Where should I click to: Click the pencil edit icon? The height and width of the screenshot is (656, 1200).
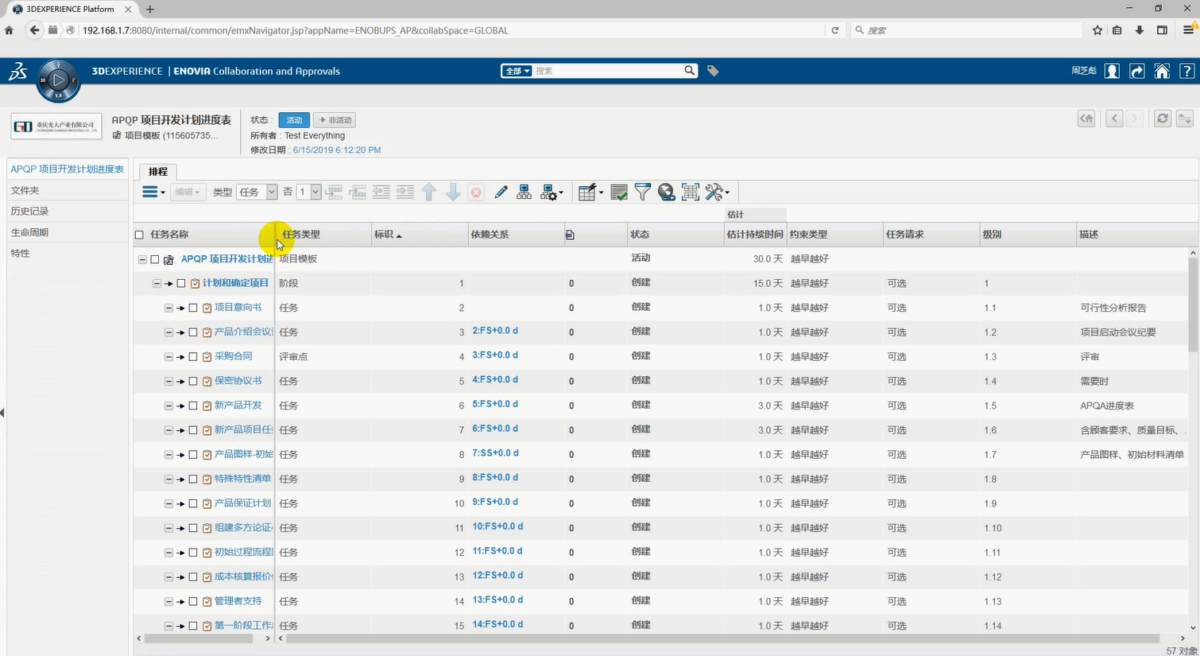coord(501,192)
